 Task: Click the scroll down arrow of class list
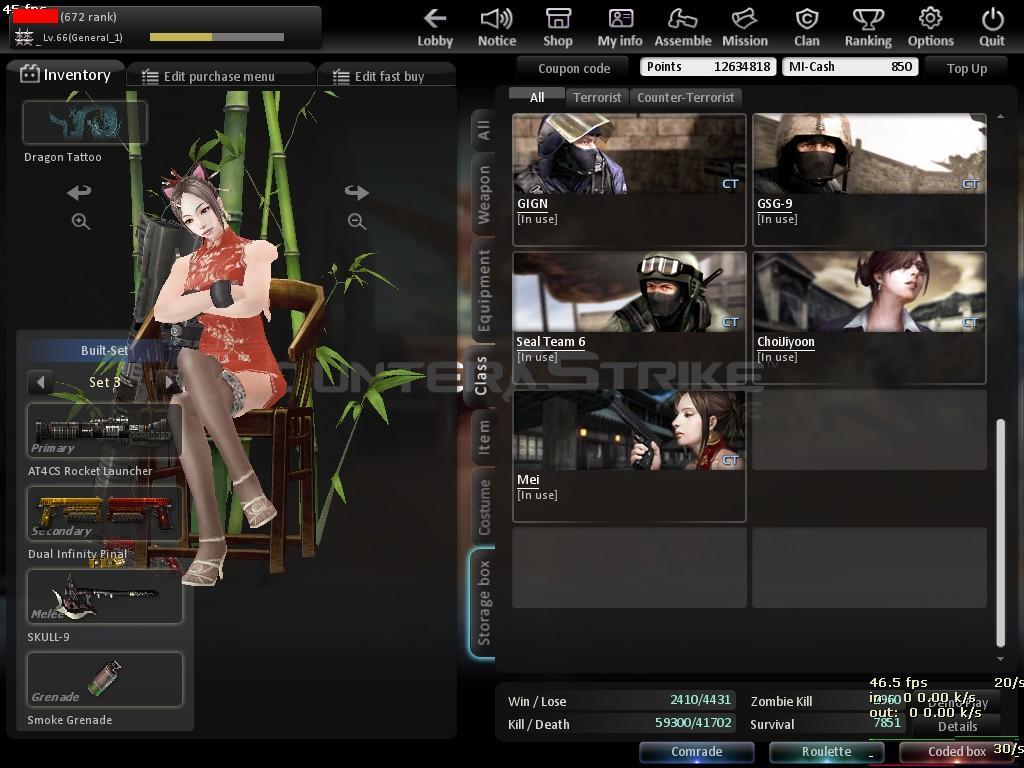1000,659
